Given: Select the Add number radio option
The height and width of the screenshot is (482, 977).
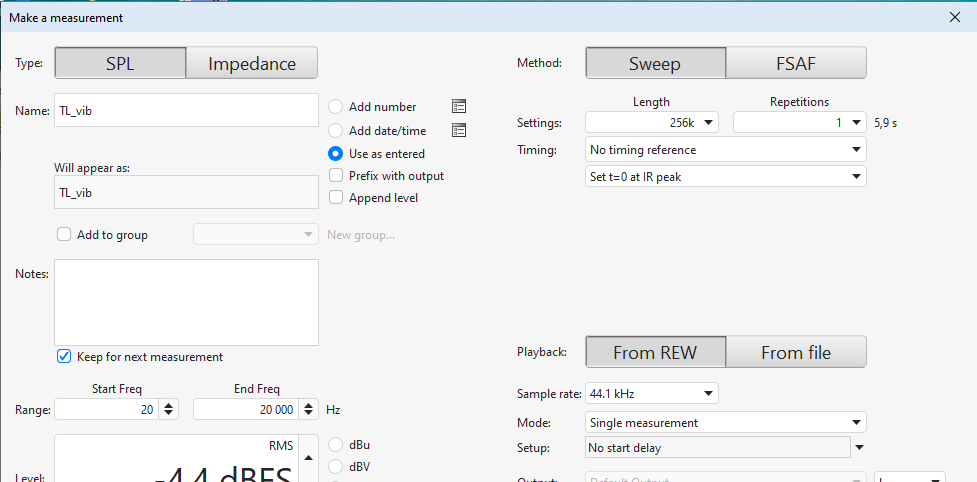Looking at the screenshot, I should [336, 107].
